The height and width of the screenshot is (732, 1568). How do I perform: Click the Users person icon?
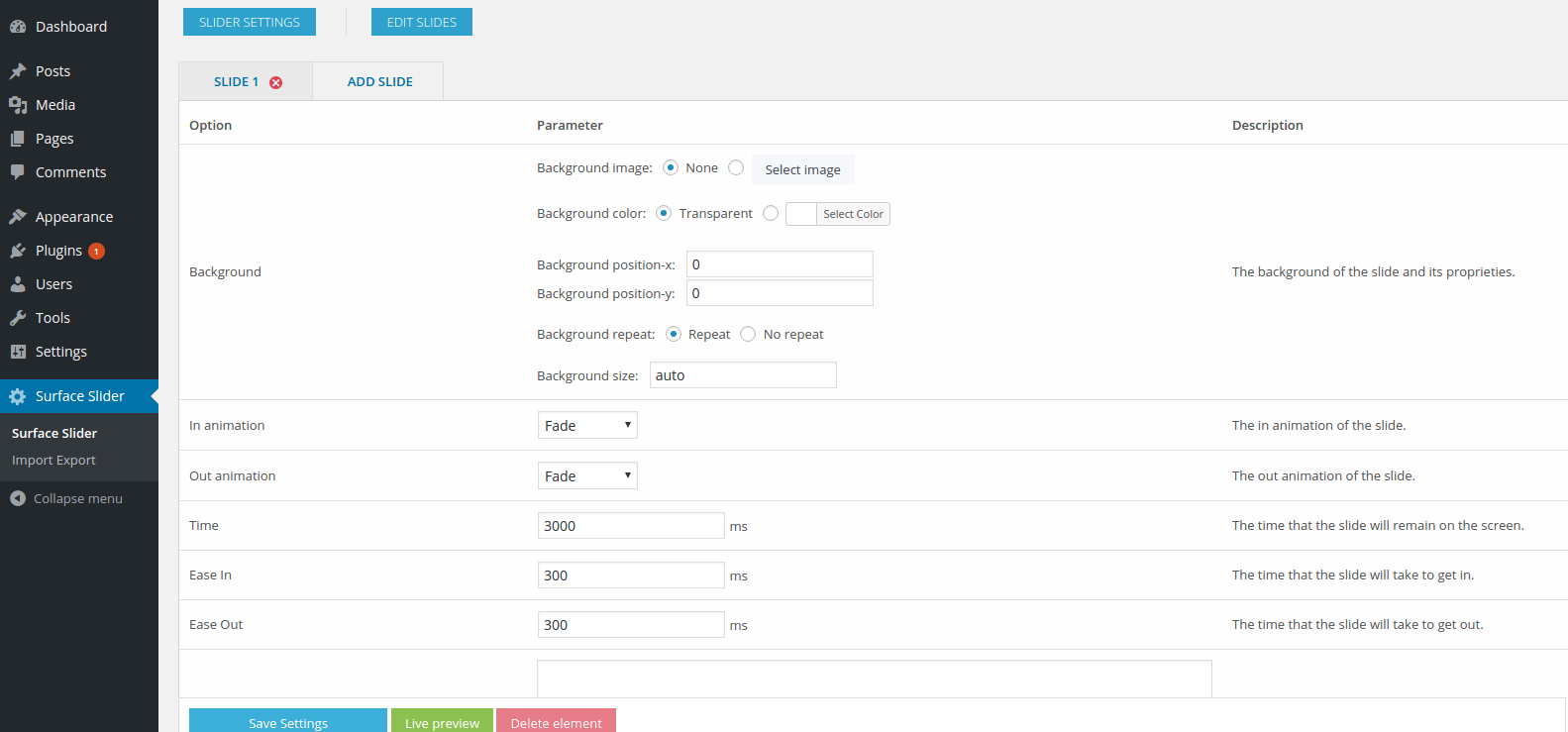(18, 284)
